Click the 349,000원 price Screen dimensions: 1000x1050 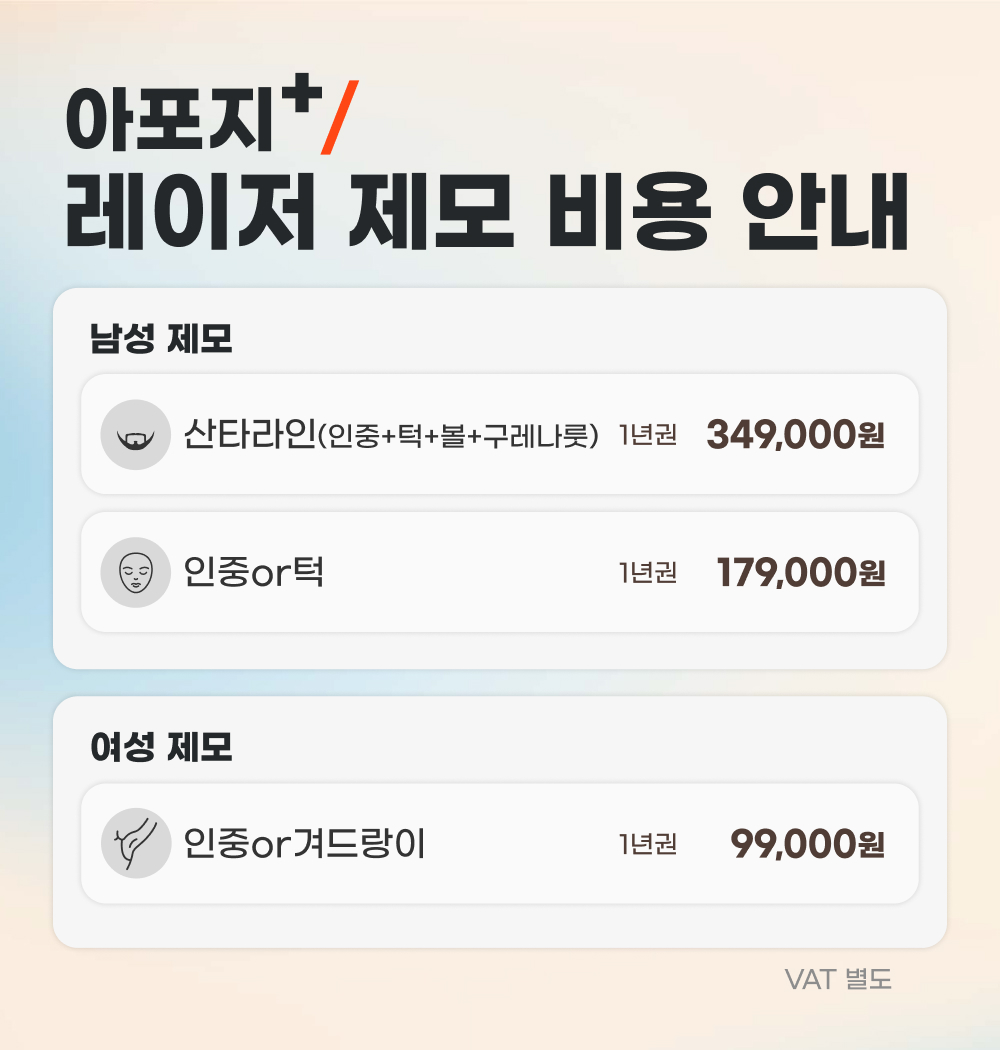pos(796,435)
